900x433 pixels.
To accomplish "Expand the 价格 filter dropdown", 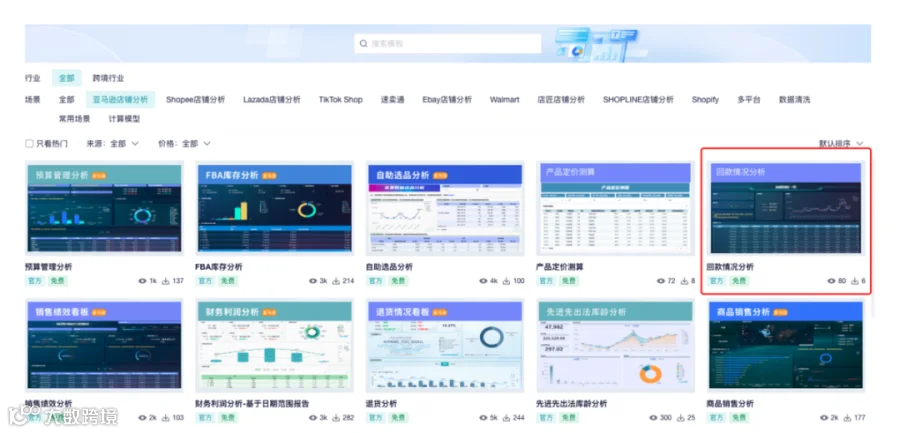I will [184, 144].
